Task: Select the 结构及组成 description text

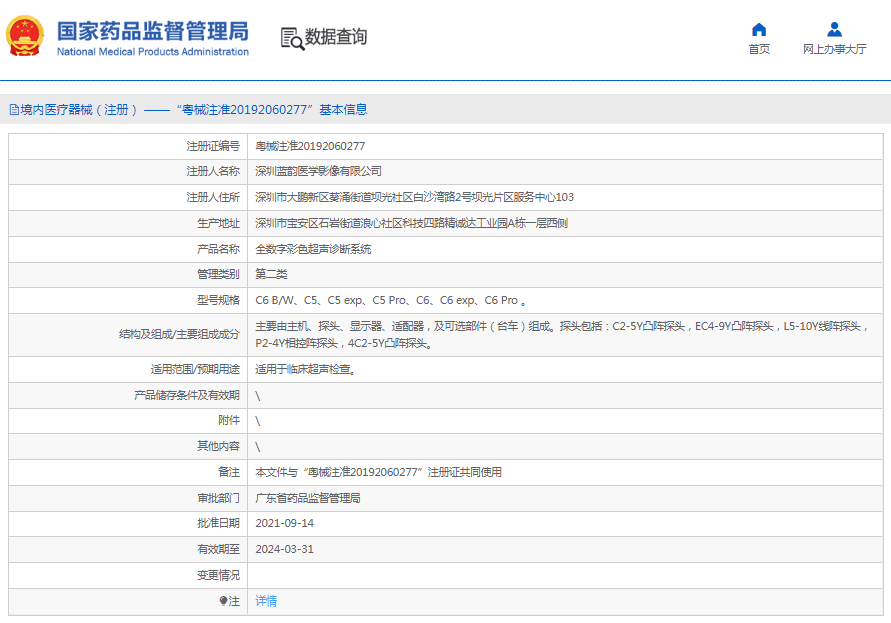Action: (x=562, y=335)
